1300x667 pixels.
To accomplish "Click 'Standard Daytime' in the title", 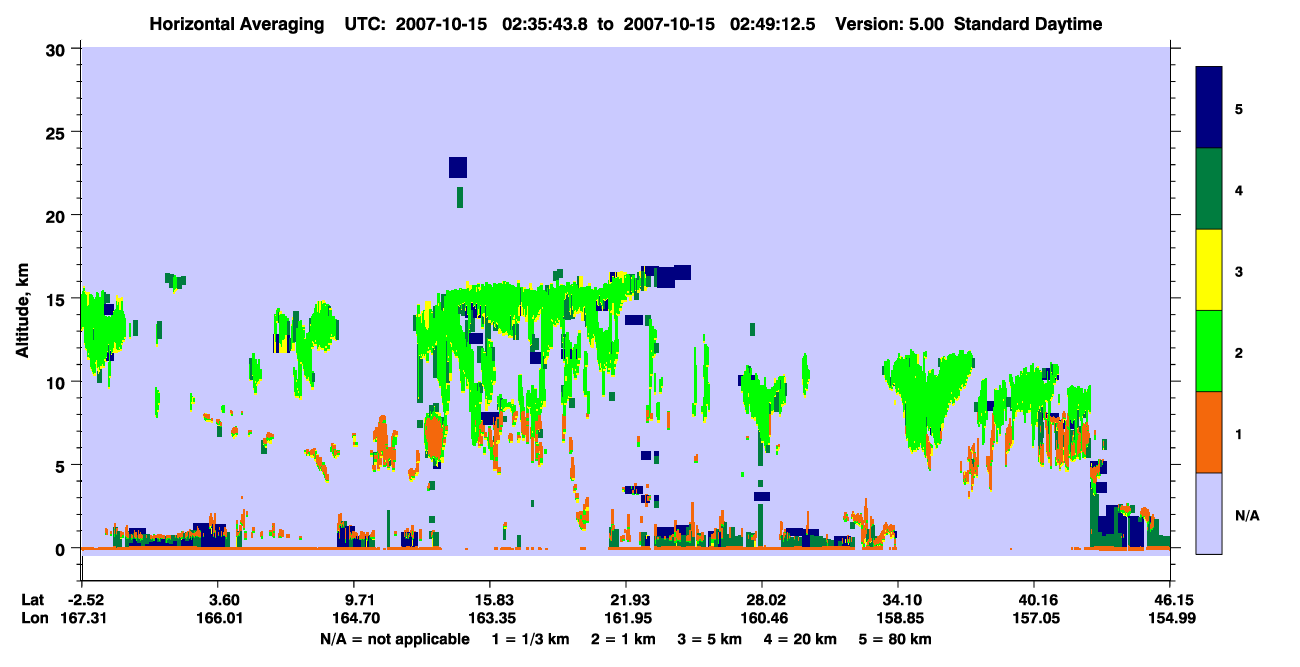I will [x=1028, y=24].
